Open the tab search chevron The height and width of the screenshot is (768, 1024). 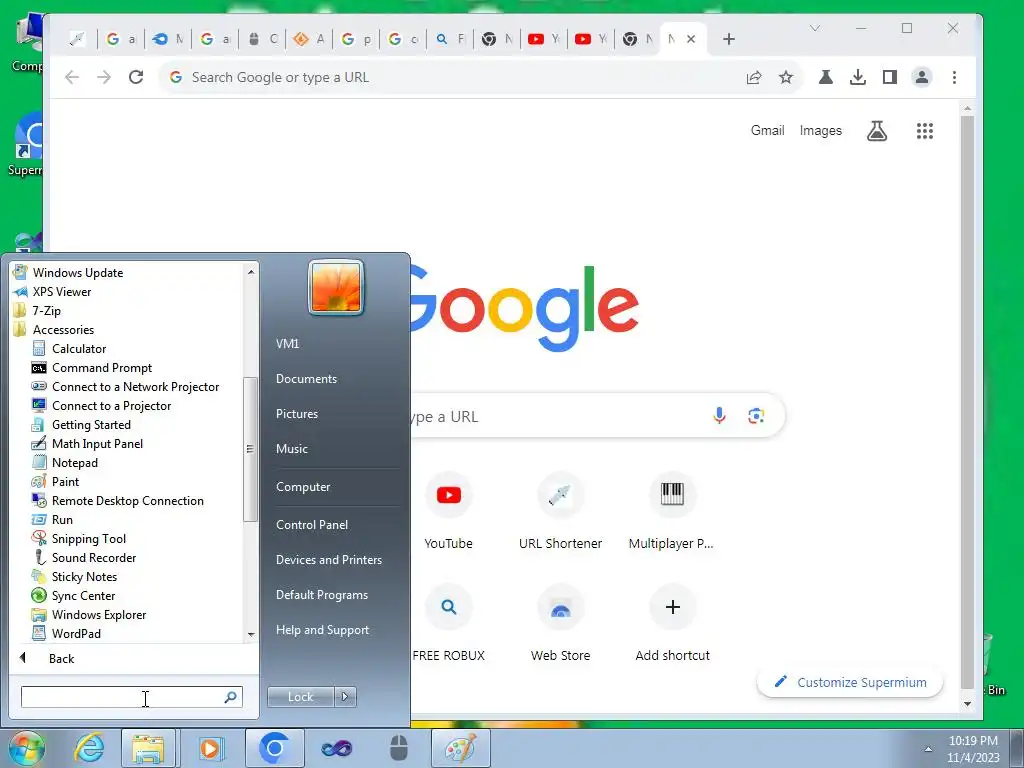click(x=814, y=28)
